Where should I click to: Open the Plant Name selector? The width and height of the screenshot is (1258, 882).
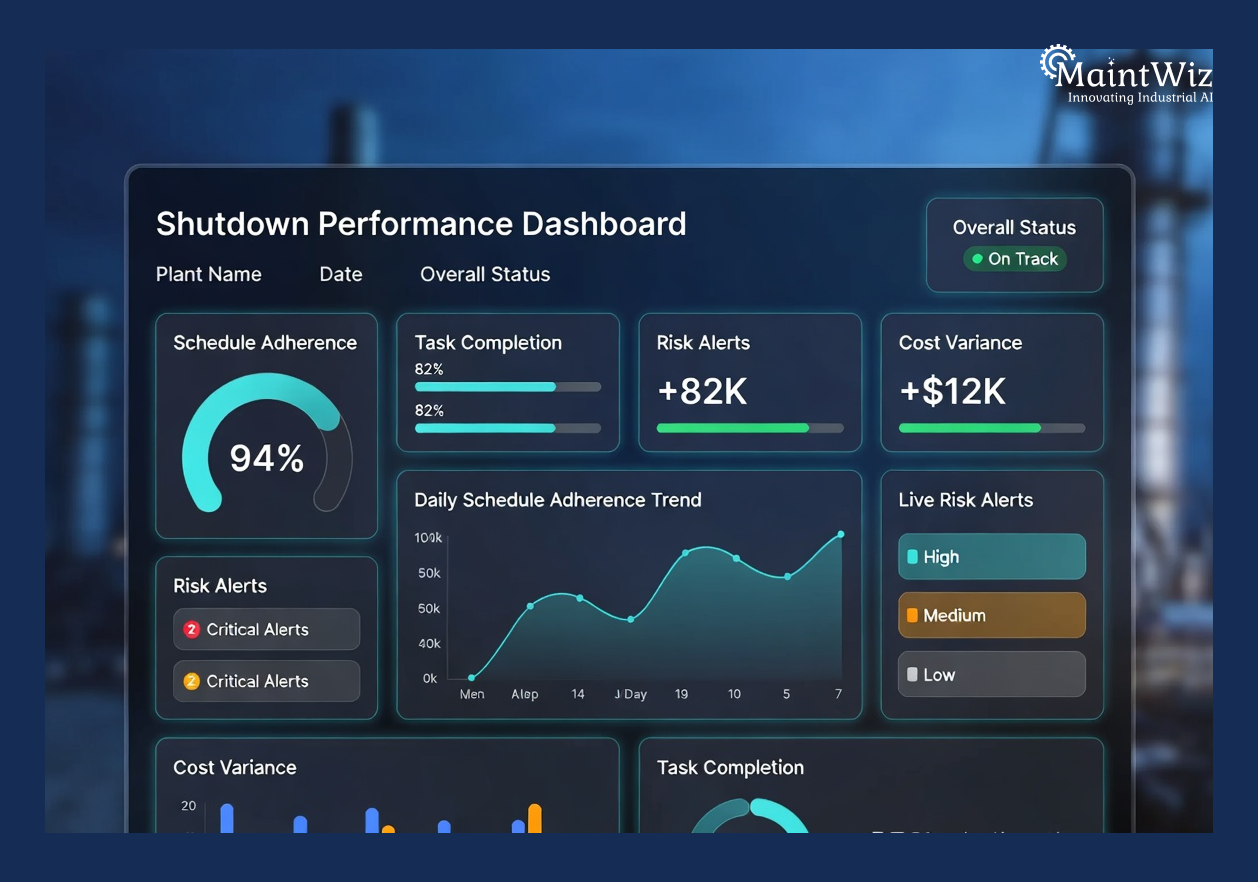click(x=208, y=274)
